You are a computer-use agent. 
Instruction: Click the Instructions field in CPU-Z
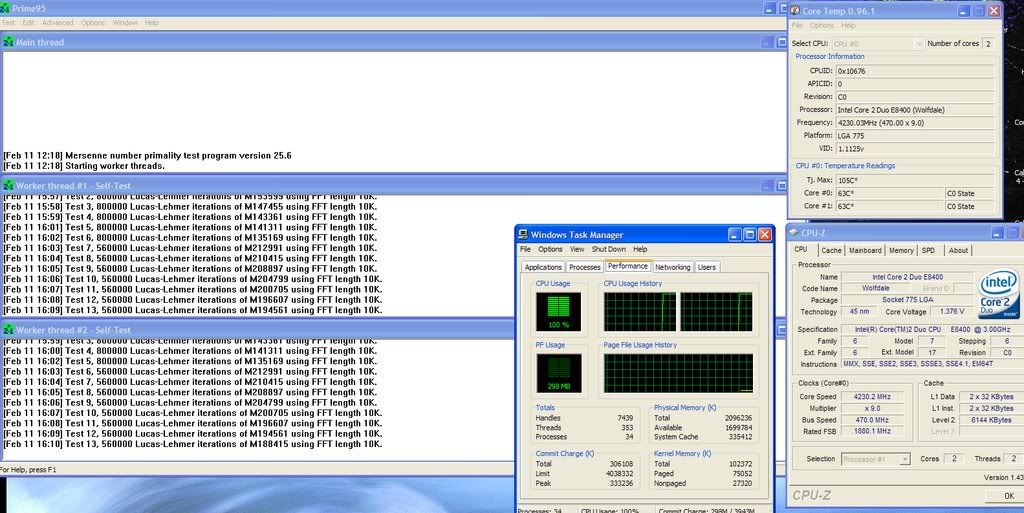(931, 364)
